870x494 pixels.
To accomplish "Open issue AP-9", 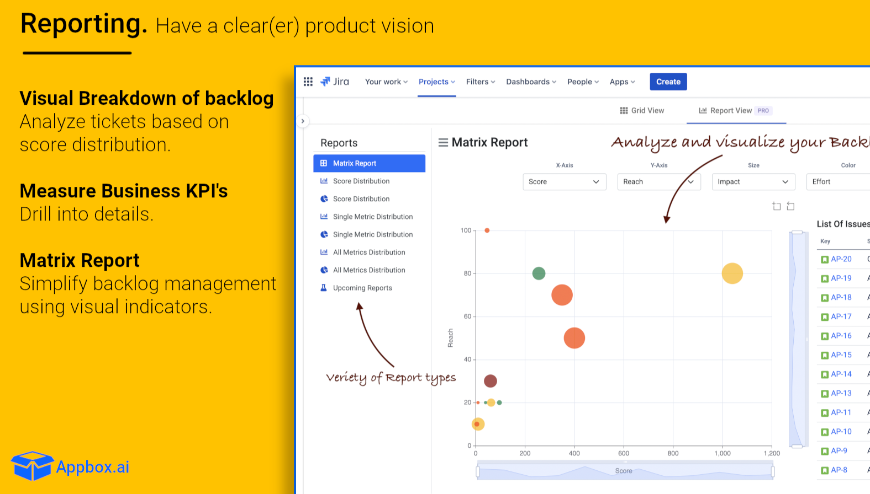I will point(839,451).
